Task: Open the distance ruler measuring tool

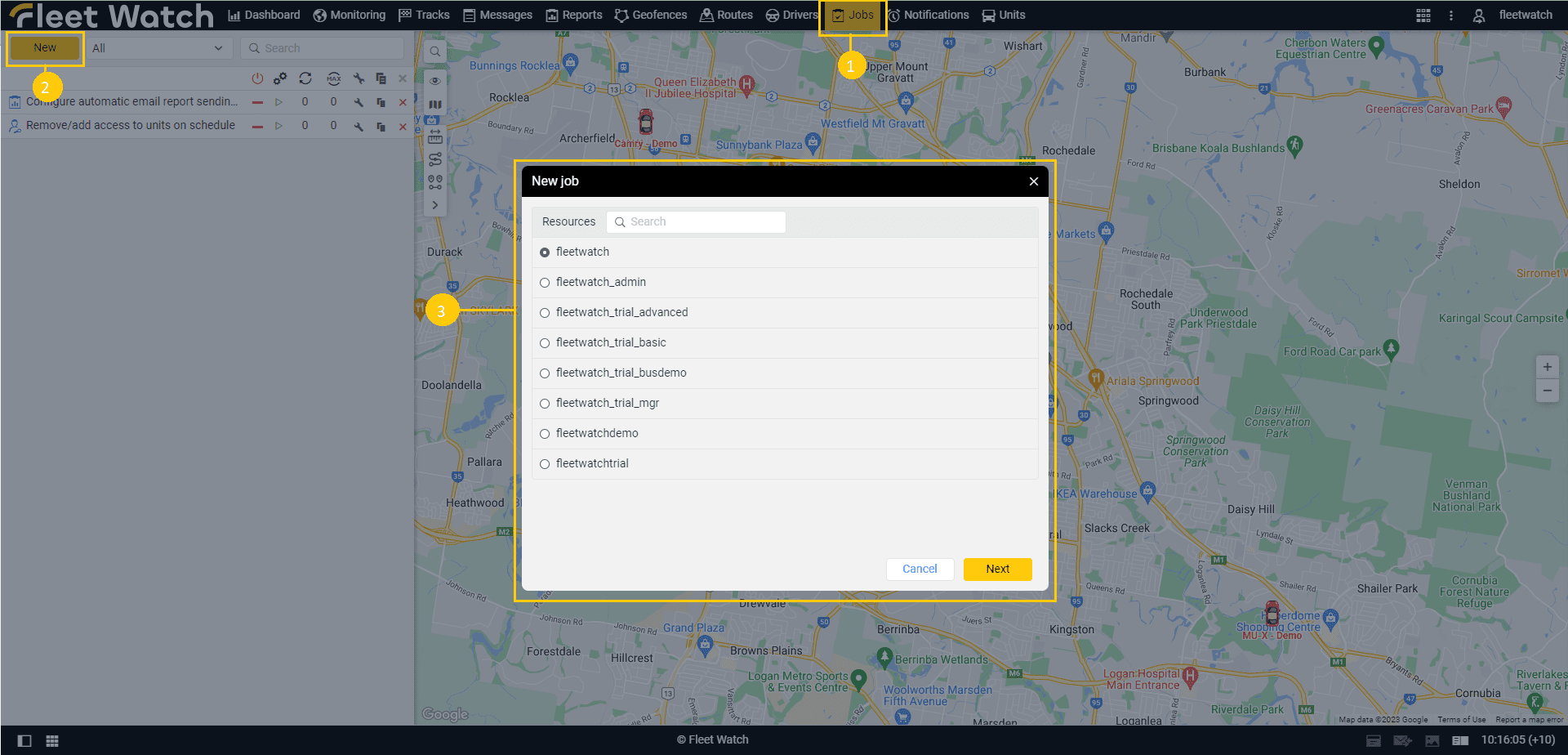Action: [x=435, y=136]
